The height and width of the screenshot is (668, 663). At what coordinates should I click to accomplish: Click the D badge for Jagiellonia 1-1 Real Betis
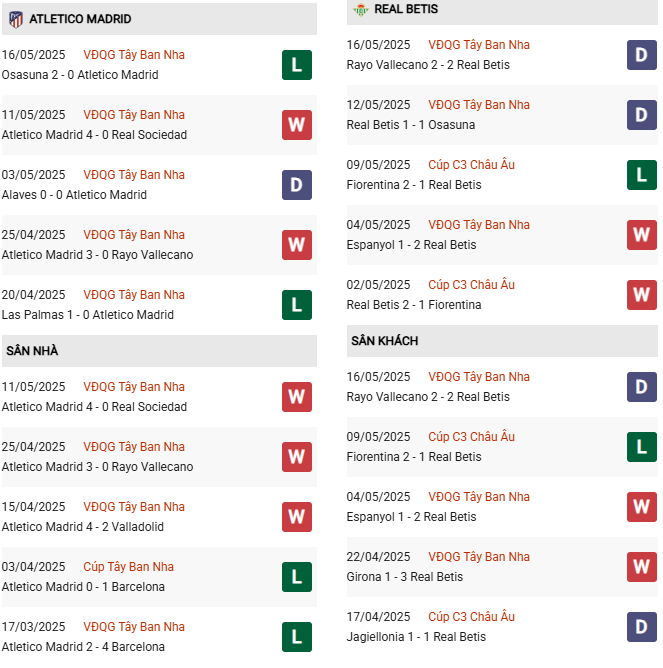[x=642, y=627]
